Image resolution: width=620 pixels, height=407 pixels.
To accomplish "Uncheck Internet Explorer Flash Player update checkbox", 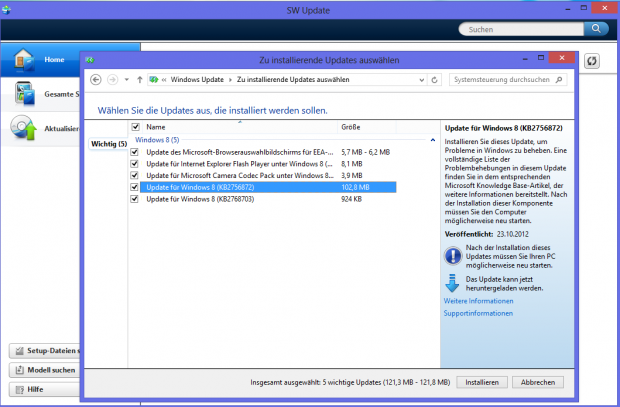I will point(134,164).
